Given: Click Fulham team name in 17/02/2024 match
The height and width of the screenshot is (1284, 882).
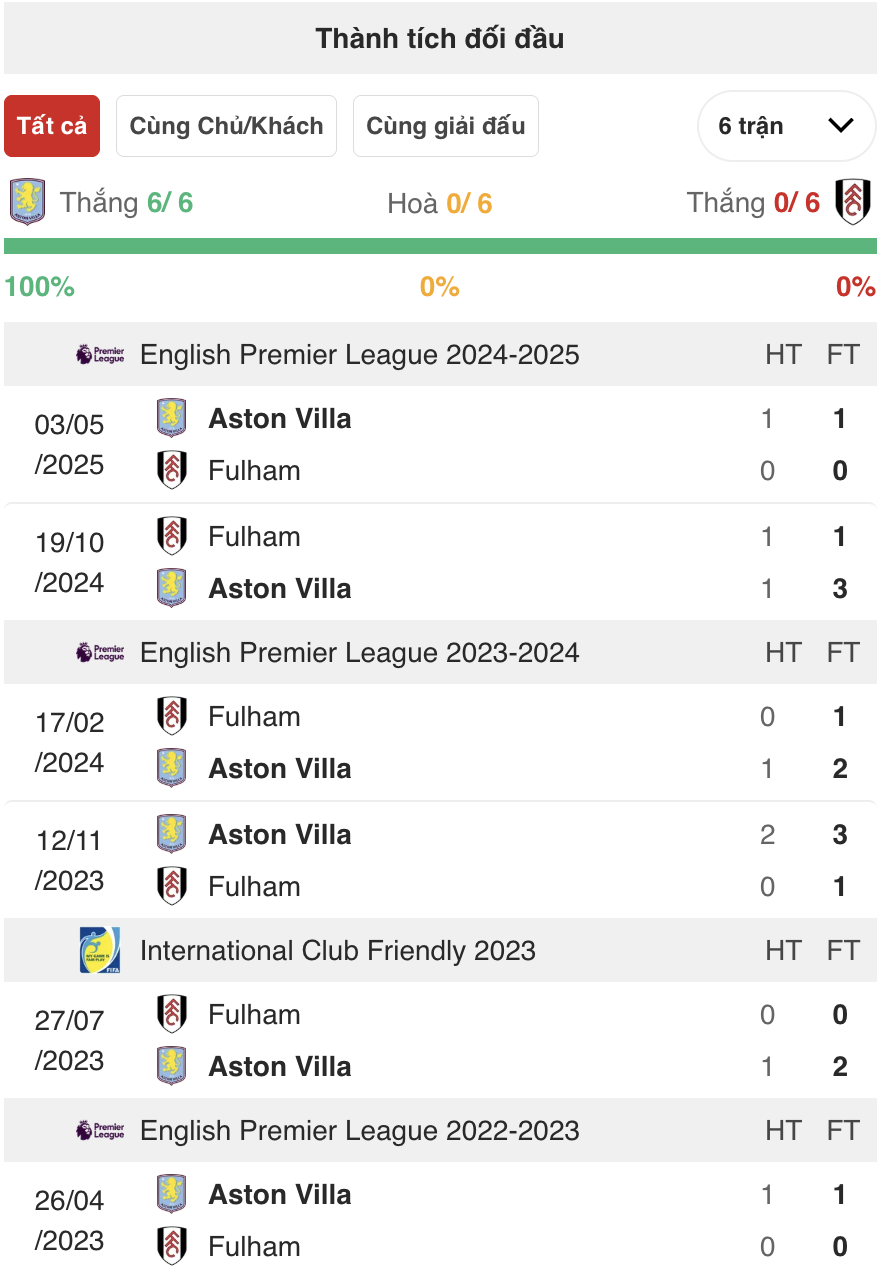Looking at the screenshot, I should (x=254, y=716).
